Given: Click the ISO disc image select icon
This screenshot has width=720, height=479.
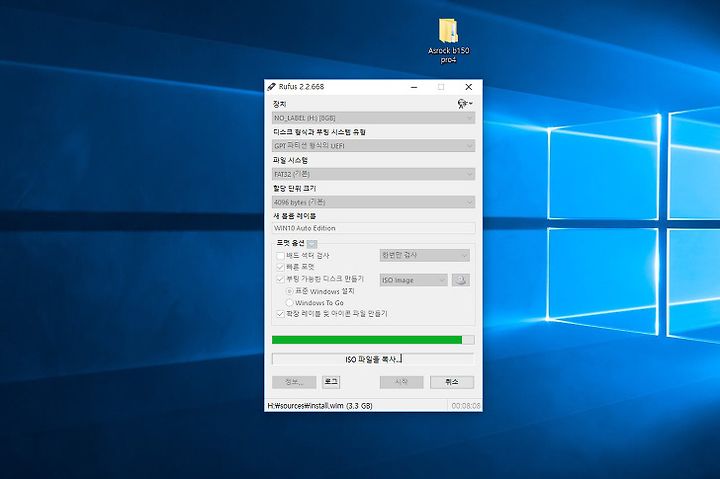Looking at the screenshot, I should 461,280.
